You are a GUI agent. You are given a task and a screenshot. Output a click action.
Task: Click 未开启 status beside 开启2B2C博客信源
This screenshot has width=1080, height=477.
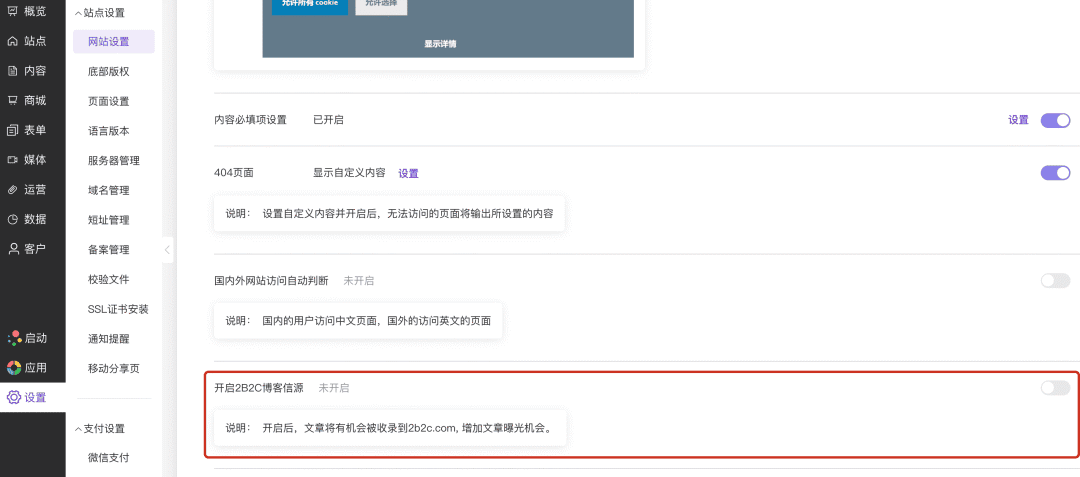pyautogui.click(x=333, y=388)
